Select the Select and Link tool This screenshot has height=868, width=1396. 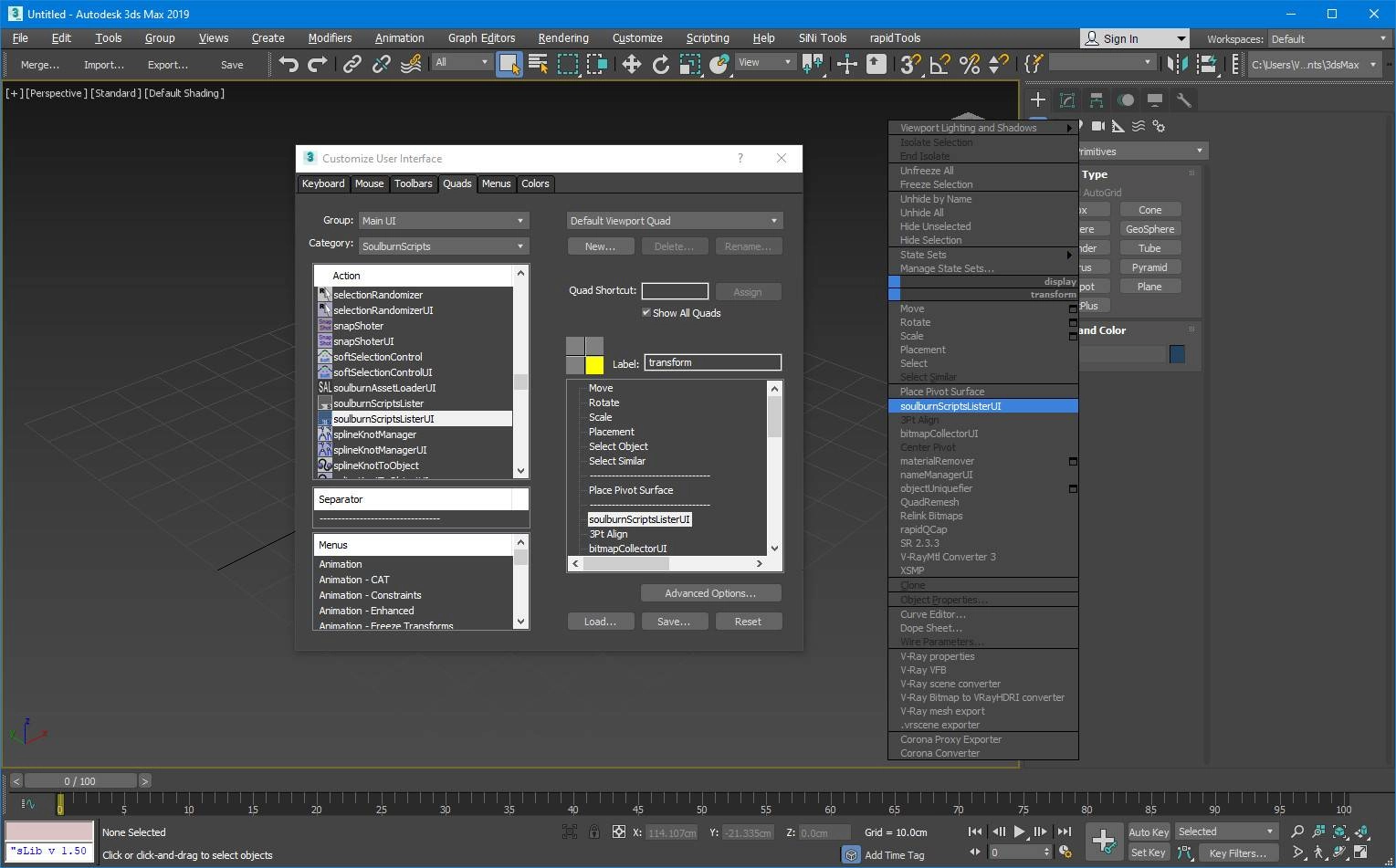(352, 64)
